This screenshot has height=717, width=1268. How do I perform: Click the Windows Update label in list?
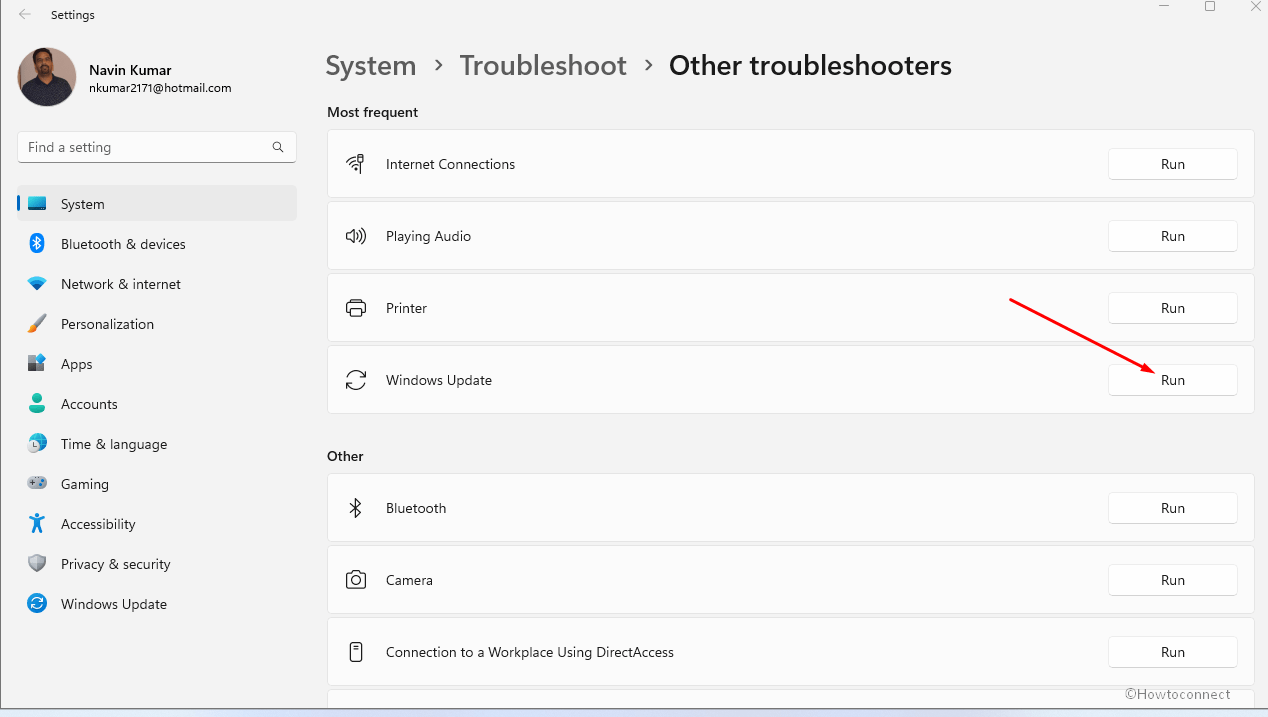[x=439, y=380]
